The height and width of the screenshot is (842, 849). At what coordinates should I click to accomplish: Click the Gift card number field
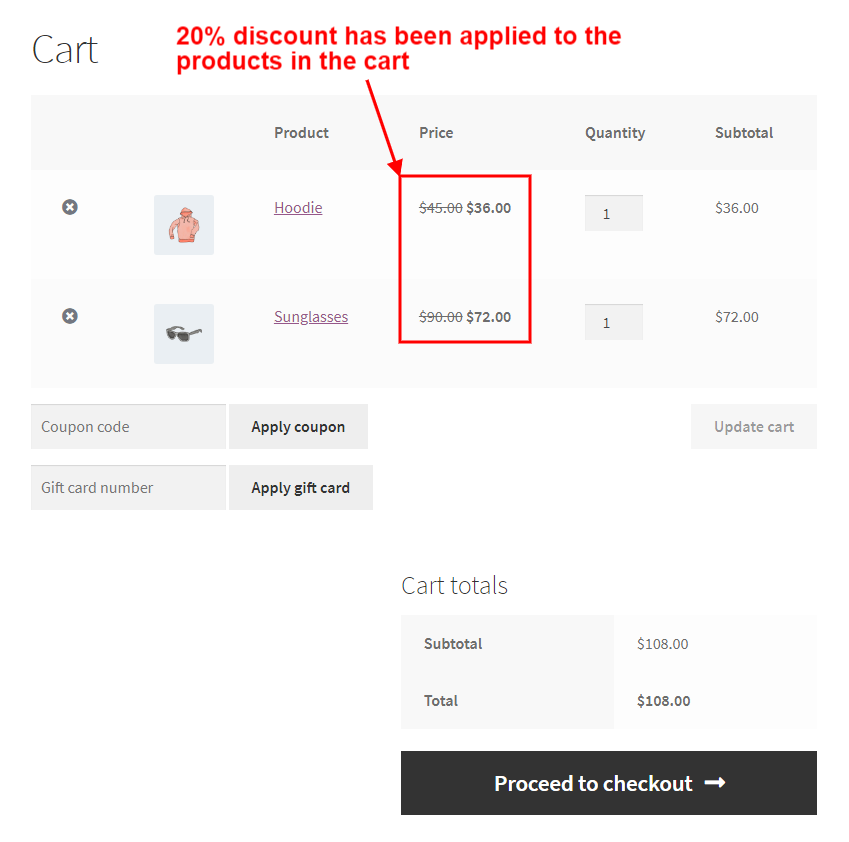pyautogui.click(x=128, y=487)
